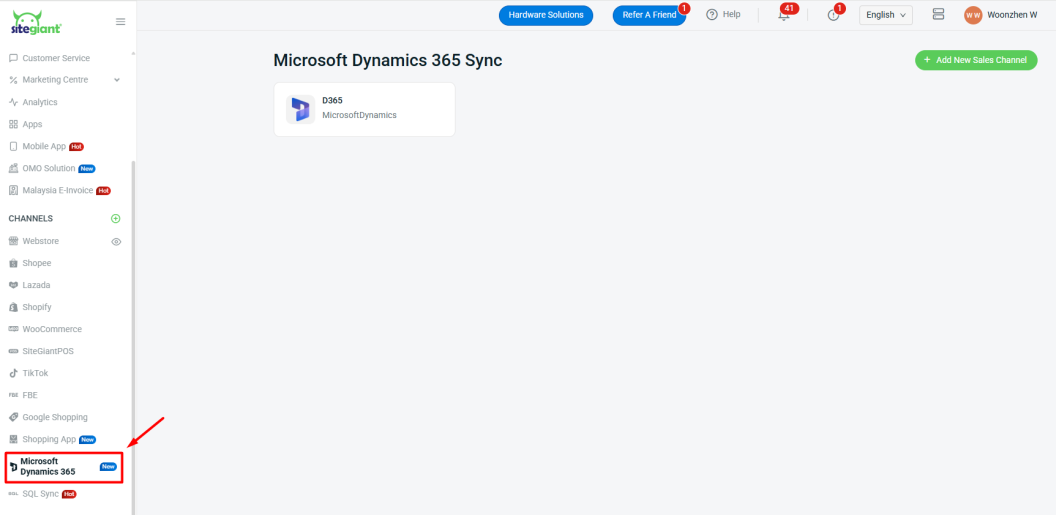Viewport: 1056px width, 515px height.
Task: Click the Refer A Friend button
Action: point(649,15)
